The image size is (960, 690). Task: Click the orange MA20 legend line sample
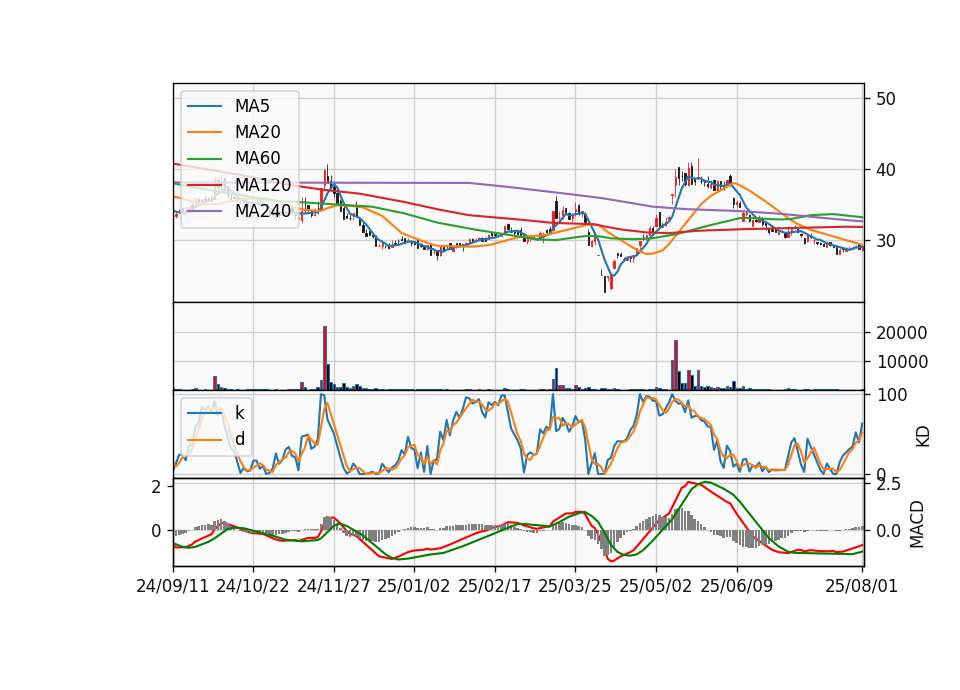205,132
